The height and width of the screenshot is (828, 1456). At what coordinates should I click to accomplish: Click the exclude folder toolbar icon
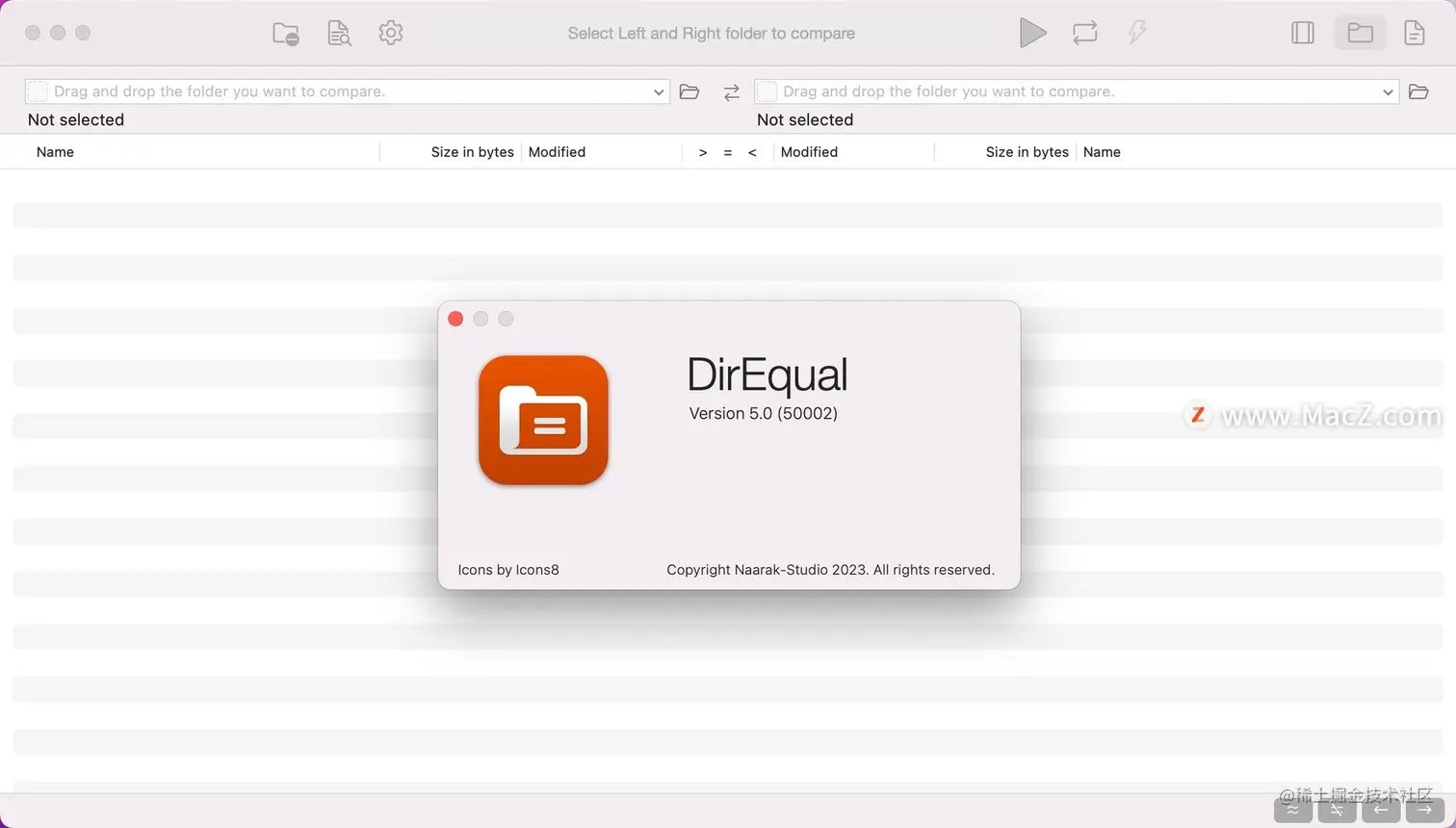coord(286,34)
